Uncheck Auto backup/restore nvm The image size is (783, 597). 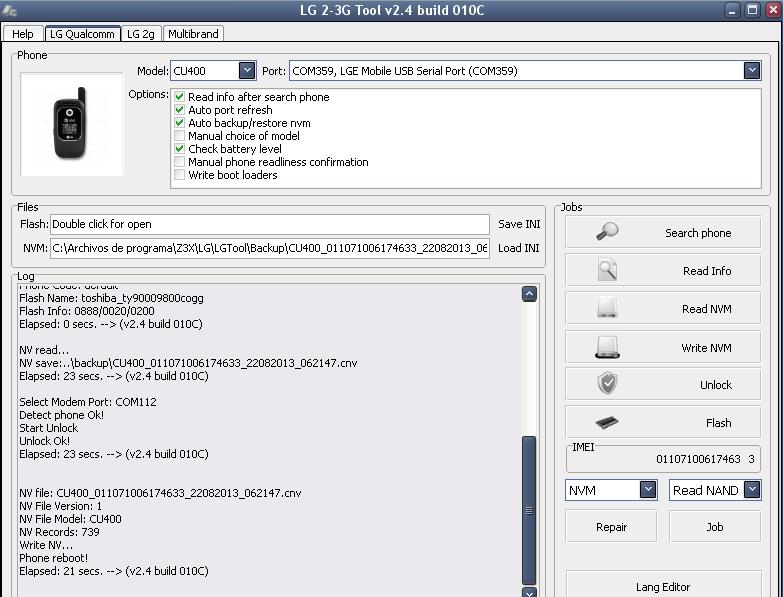tap(179, 123)
